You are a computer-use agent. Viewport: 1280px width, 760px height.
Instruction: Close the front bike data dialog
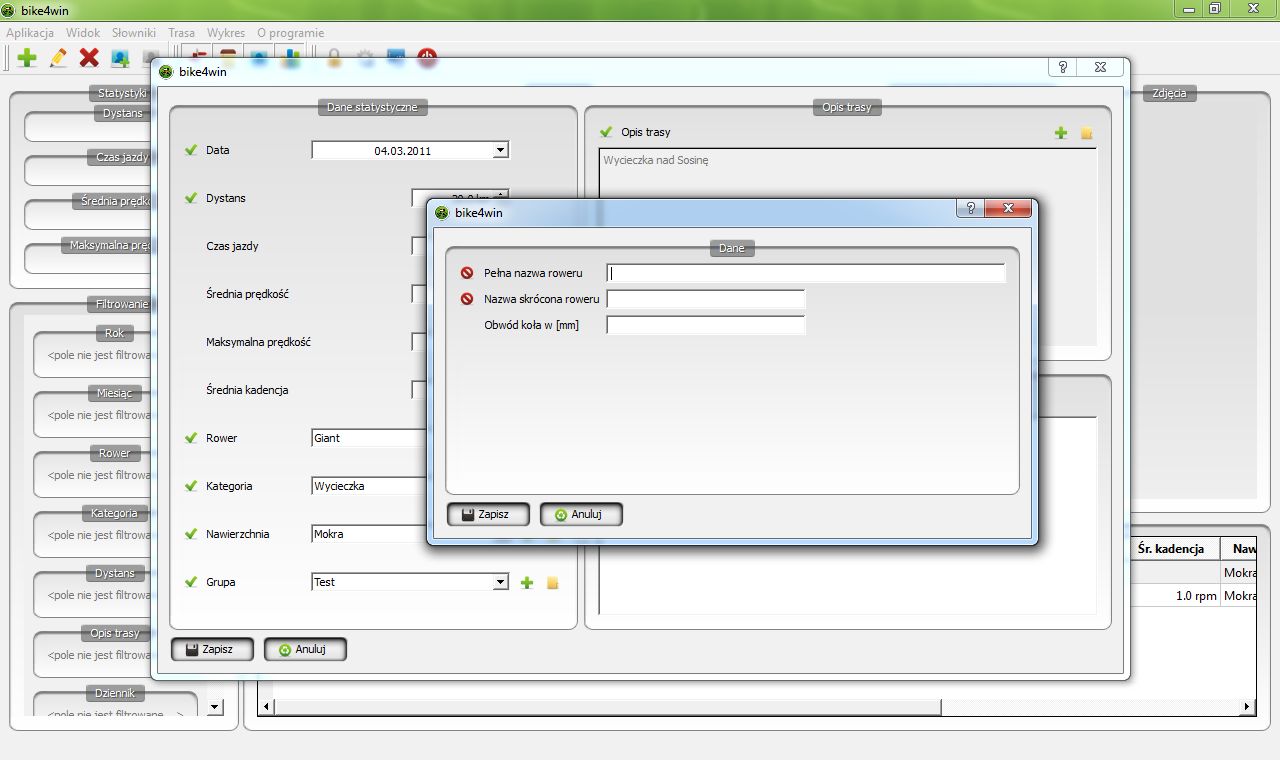click(1008, 208)
